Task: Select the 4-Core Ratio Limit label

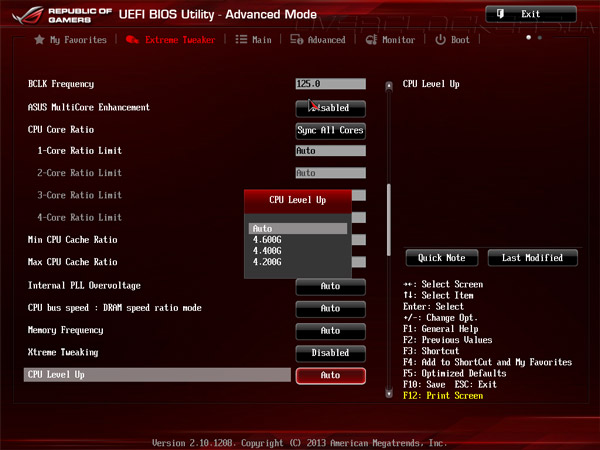Action: click(x=80, y=217)
